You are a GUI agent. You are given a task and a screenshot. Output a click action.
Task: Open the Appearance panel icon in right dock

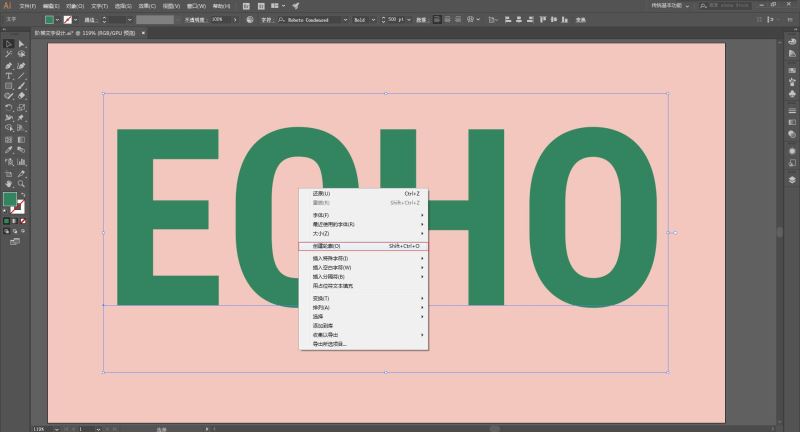click(x=792, y=151)
